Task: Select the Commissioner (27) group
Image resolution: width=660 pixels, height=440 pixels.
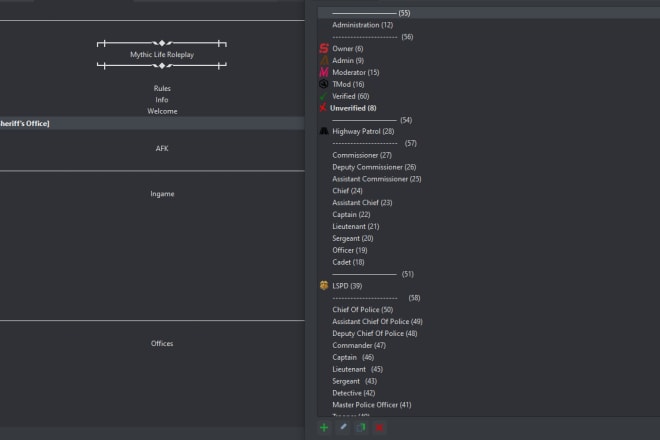Action: pos(362,155)
